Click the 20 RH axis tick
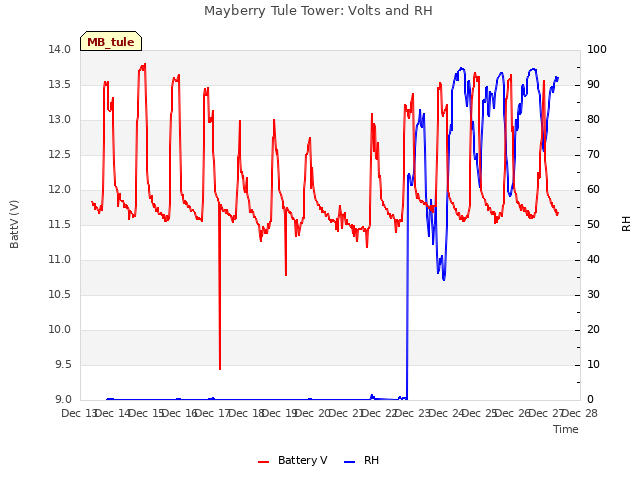 [x=593, y=330]
